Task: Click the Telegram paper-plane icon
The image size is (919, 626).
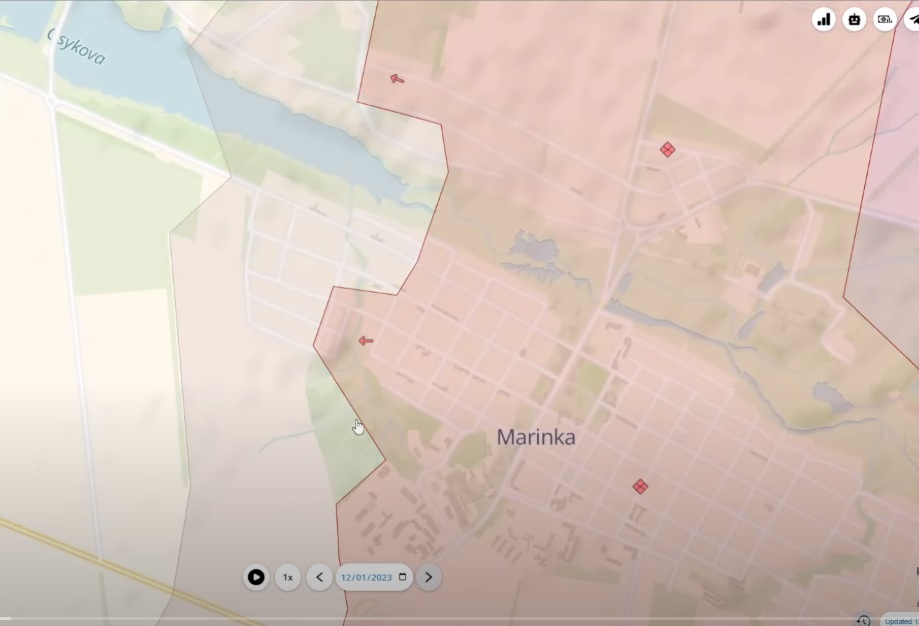Action: pyautogui.click(x=912, y=19)
